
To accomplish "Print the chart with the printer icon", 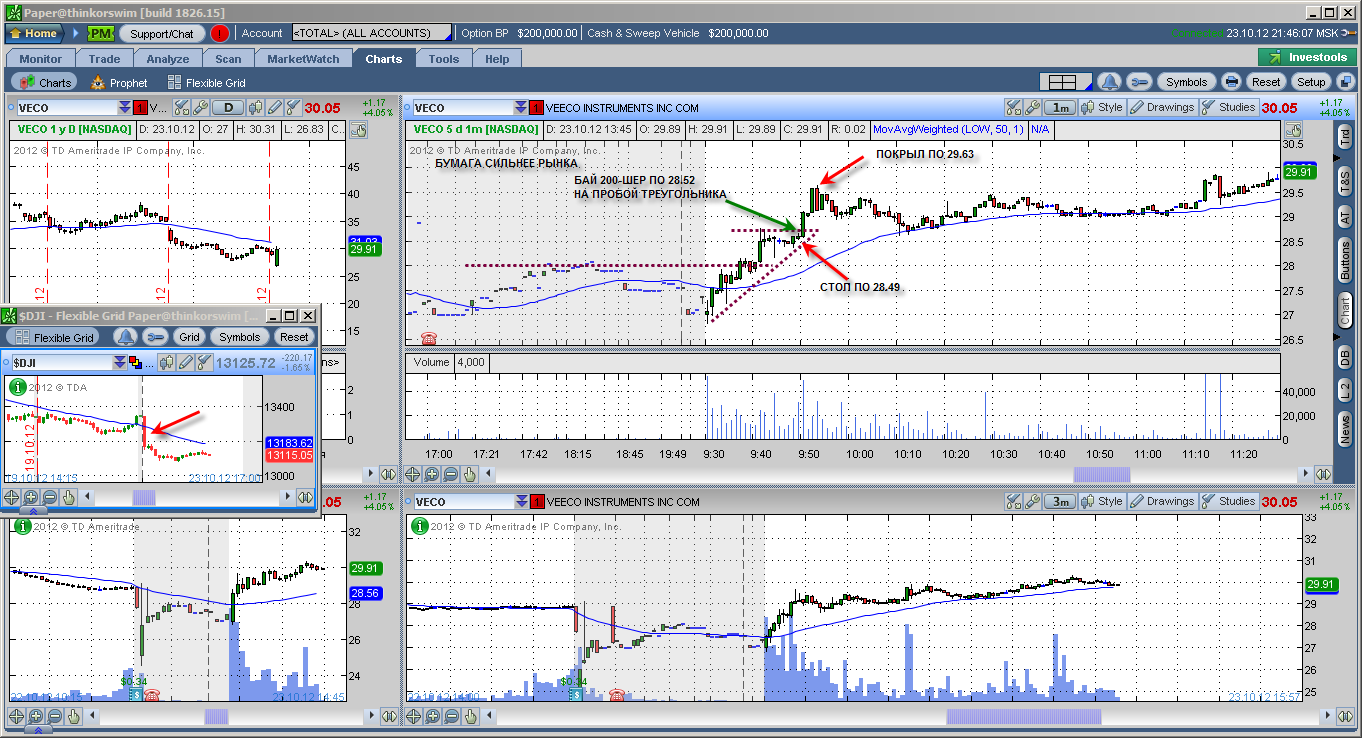I will click(x=1231, y=82).
